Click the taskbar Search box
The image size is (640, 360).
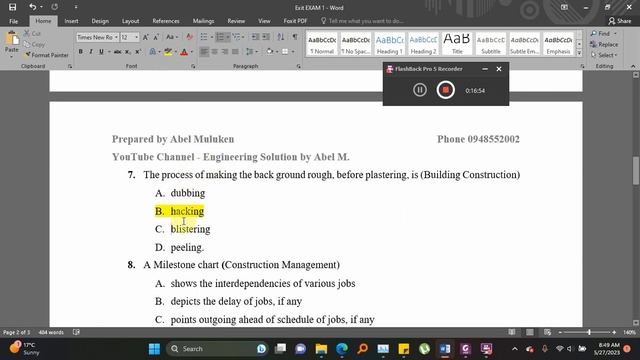point(217,349)
